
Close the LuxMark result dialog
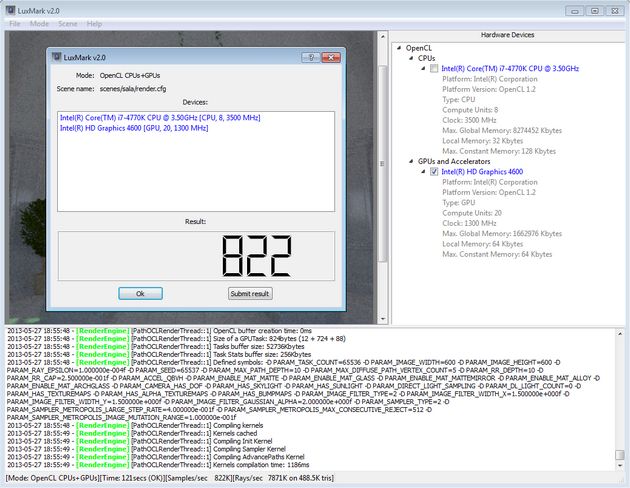(331, 57)
